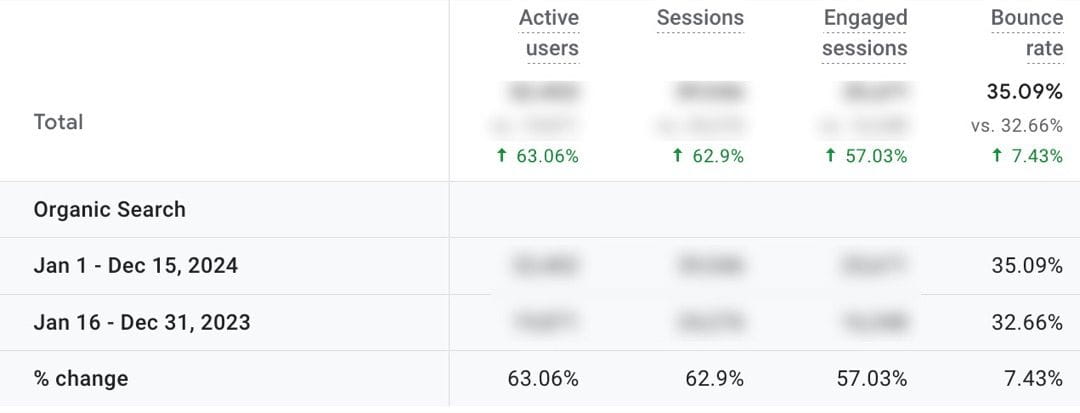Click the green up arrow beside 57.03% total
The image size is (1080, 413).
coord(831,156)
